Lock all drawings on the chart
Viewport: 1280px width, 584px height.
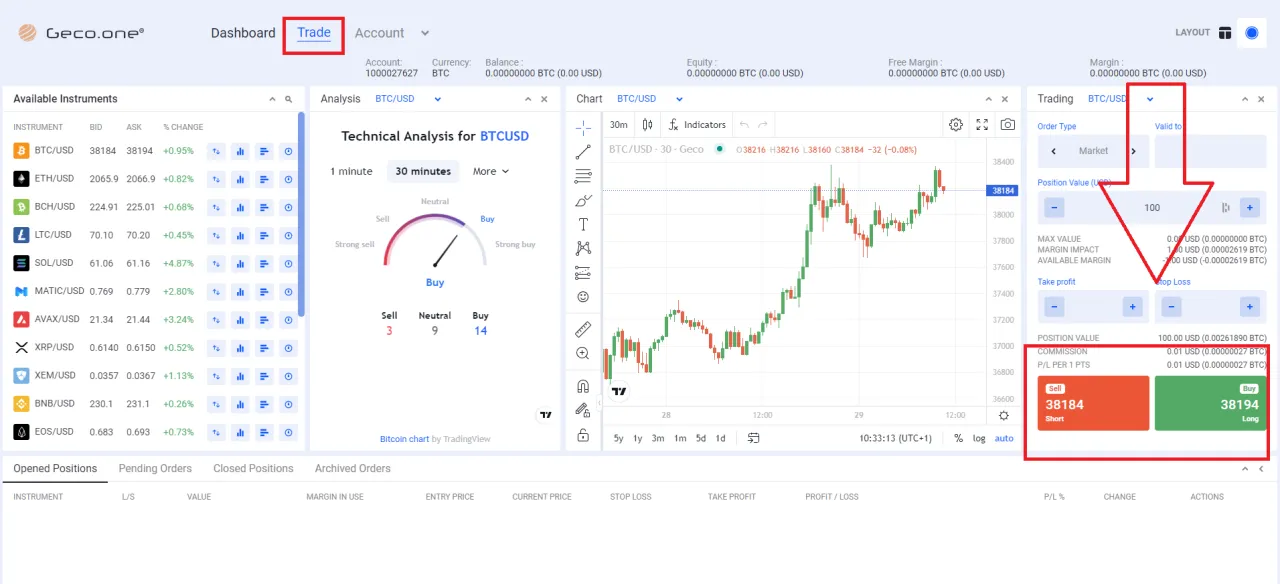click(x=583, y=433)
